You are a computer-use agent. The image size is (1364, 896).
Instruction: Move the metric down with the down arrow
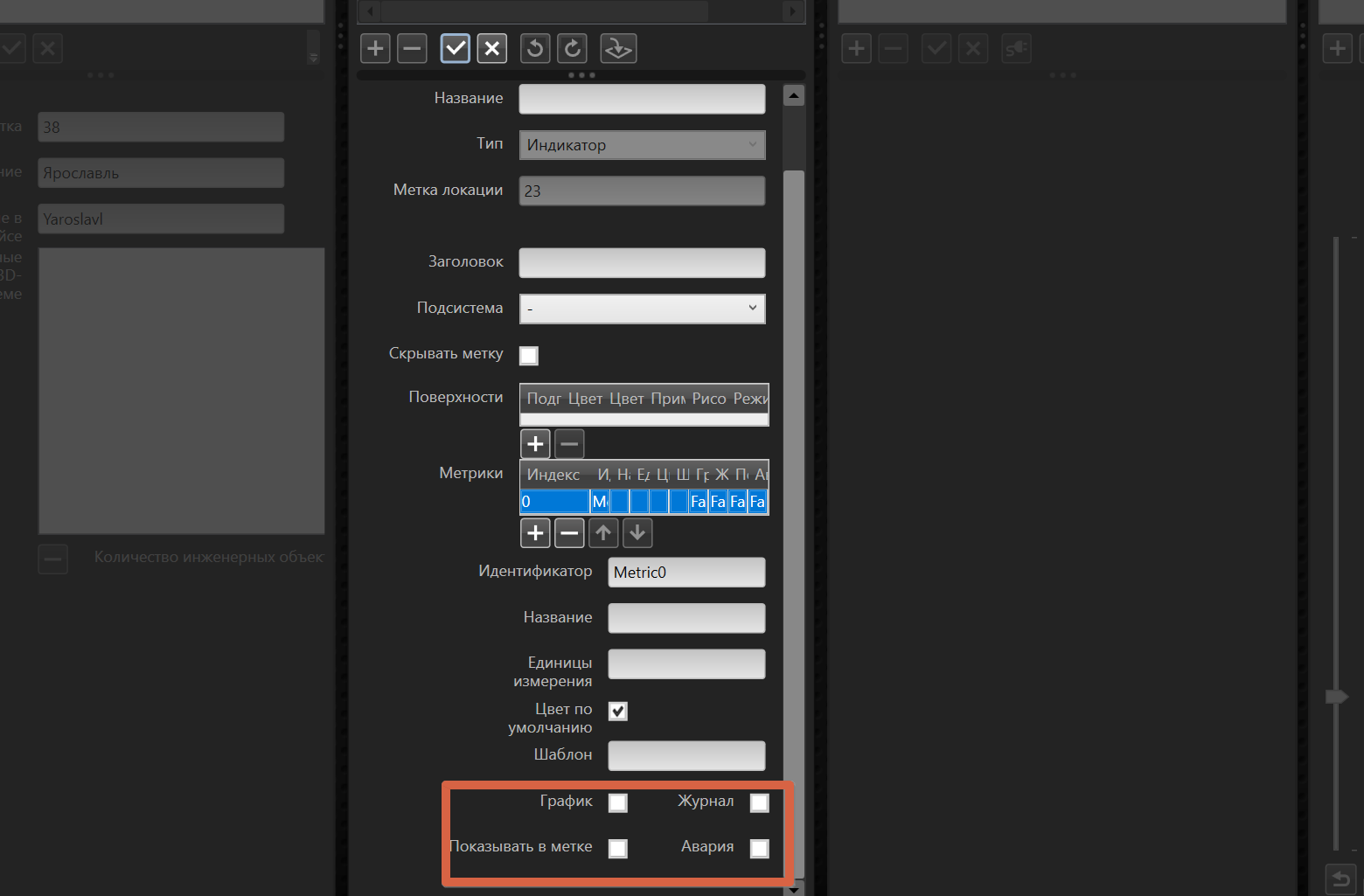(x=637, y=532)
